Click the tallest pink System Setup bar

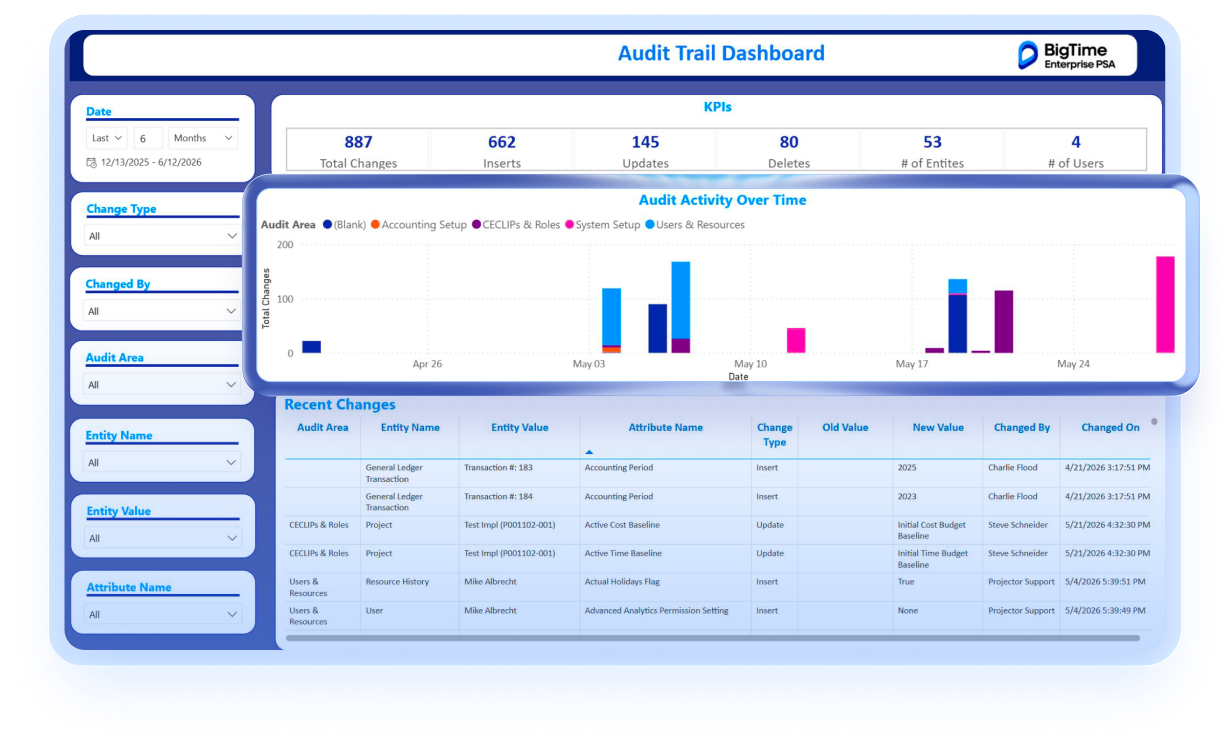coord(1165,305)
